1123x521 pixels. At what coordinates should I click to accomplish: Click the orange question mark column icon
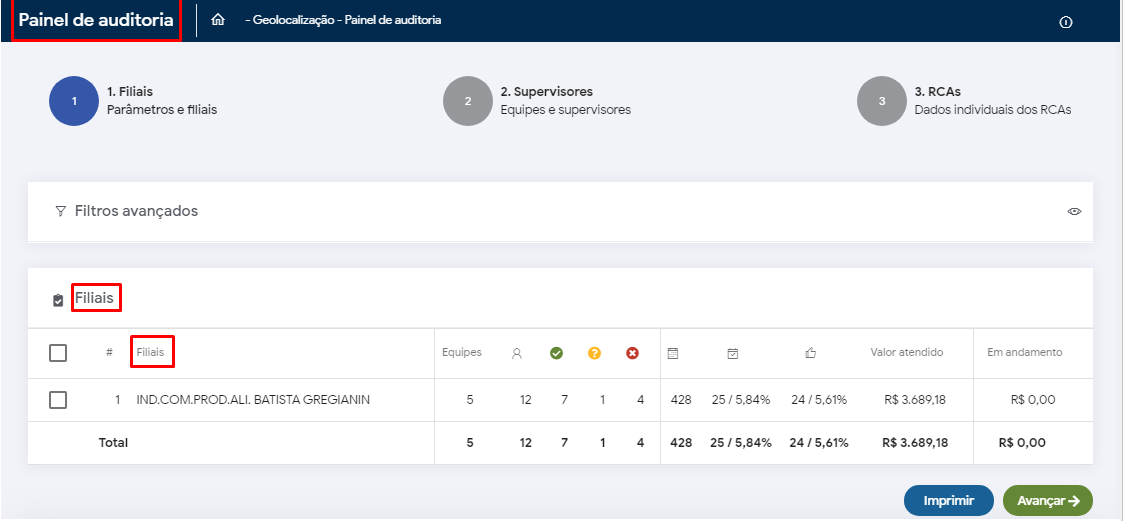(594, 353)
